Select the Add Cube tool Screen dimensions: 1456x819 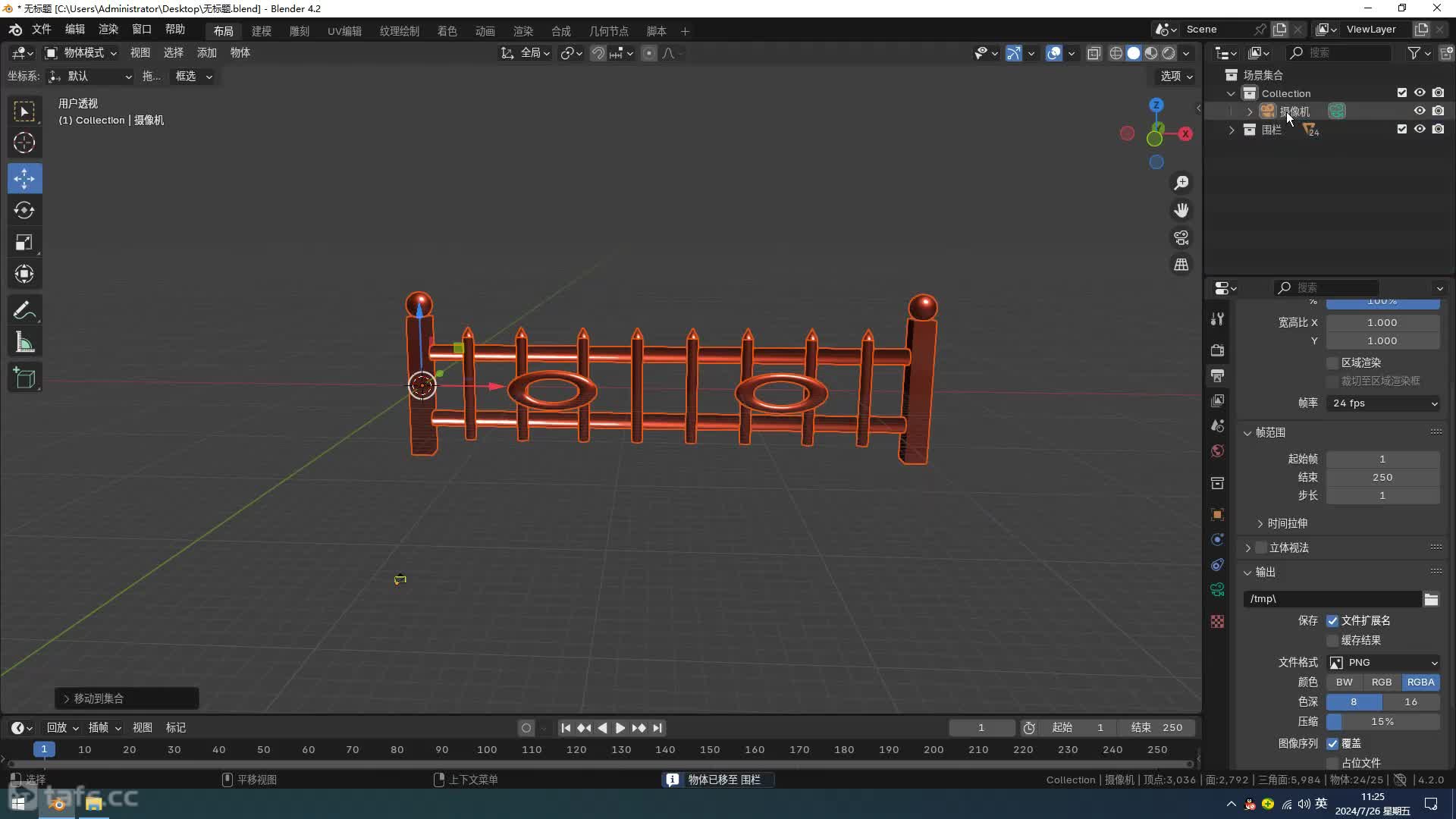click(24, 378)
